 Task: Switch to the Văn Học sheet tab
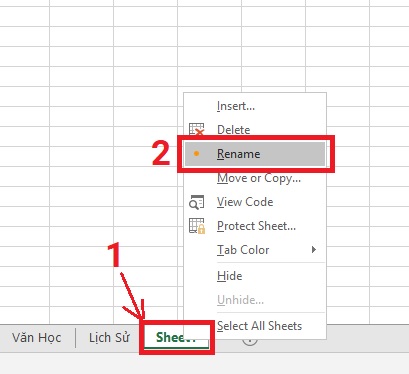click(x=37, y=338)
